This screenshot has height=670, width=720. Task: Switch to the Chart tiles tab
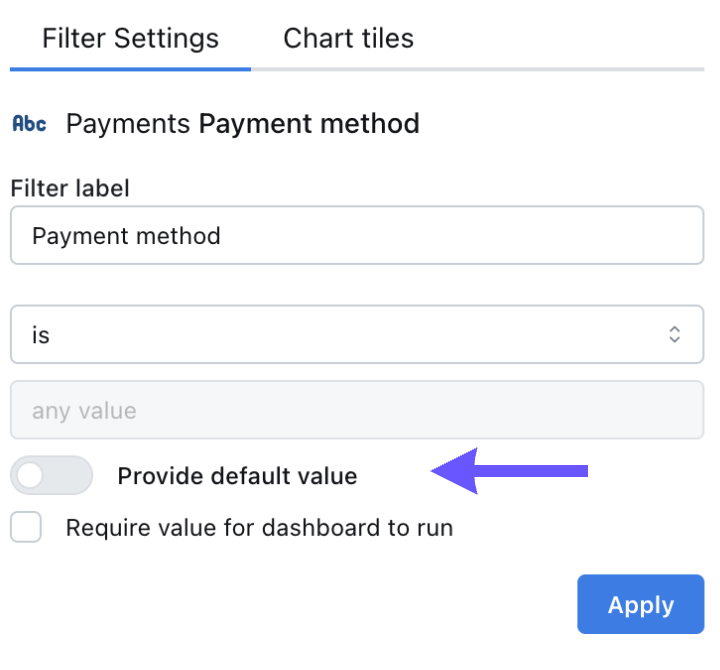[349, 38]
